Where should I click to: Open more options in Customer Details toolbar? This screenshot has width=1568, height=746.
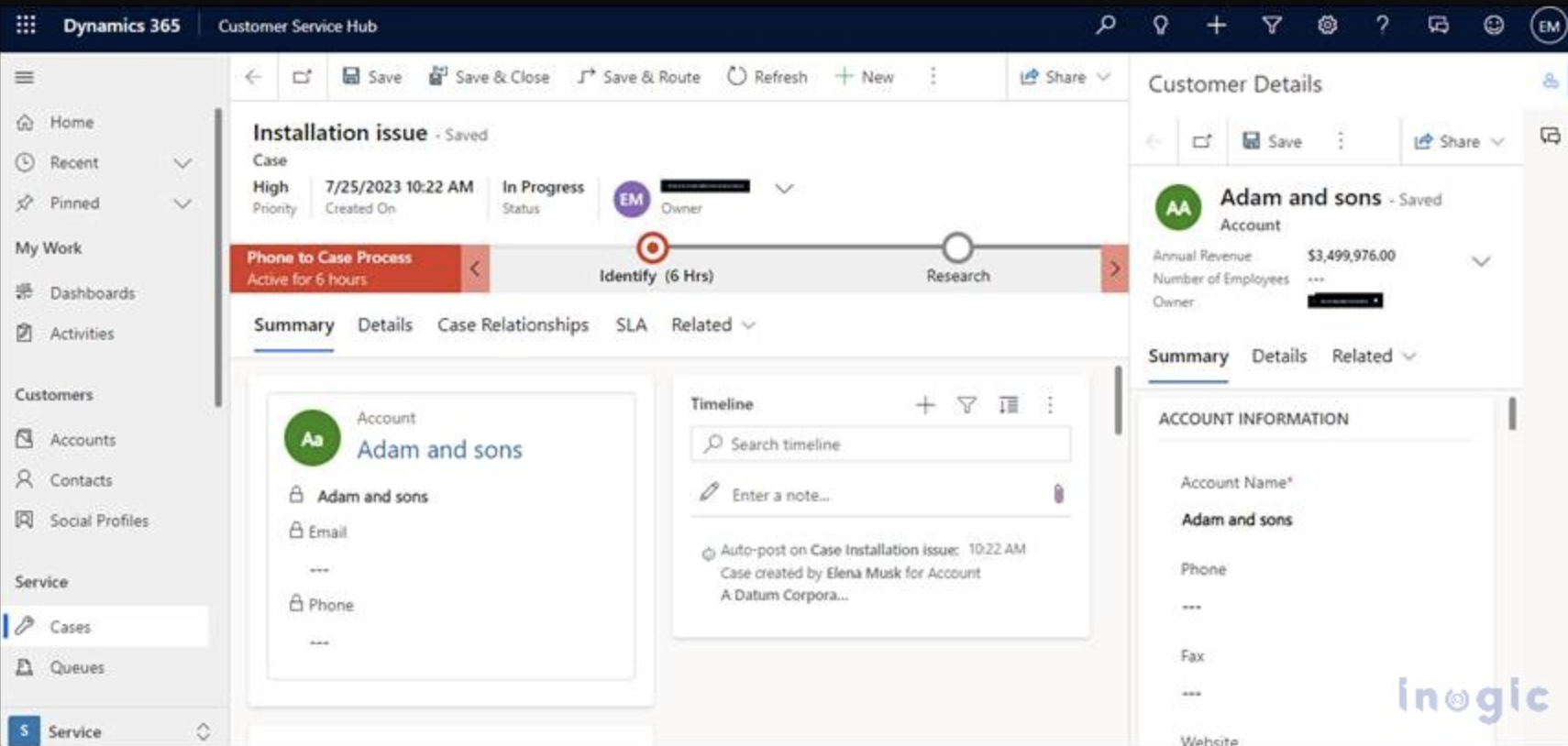click(x=1341, y=141)
